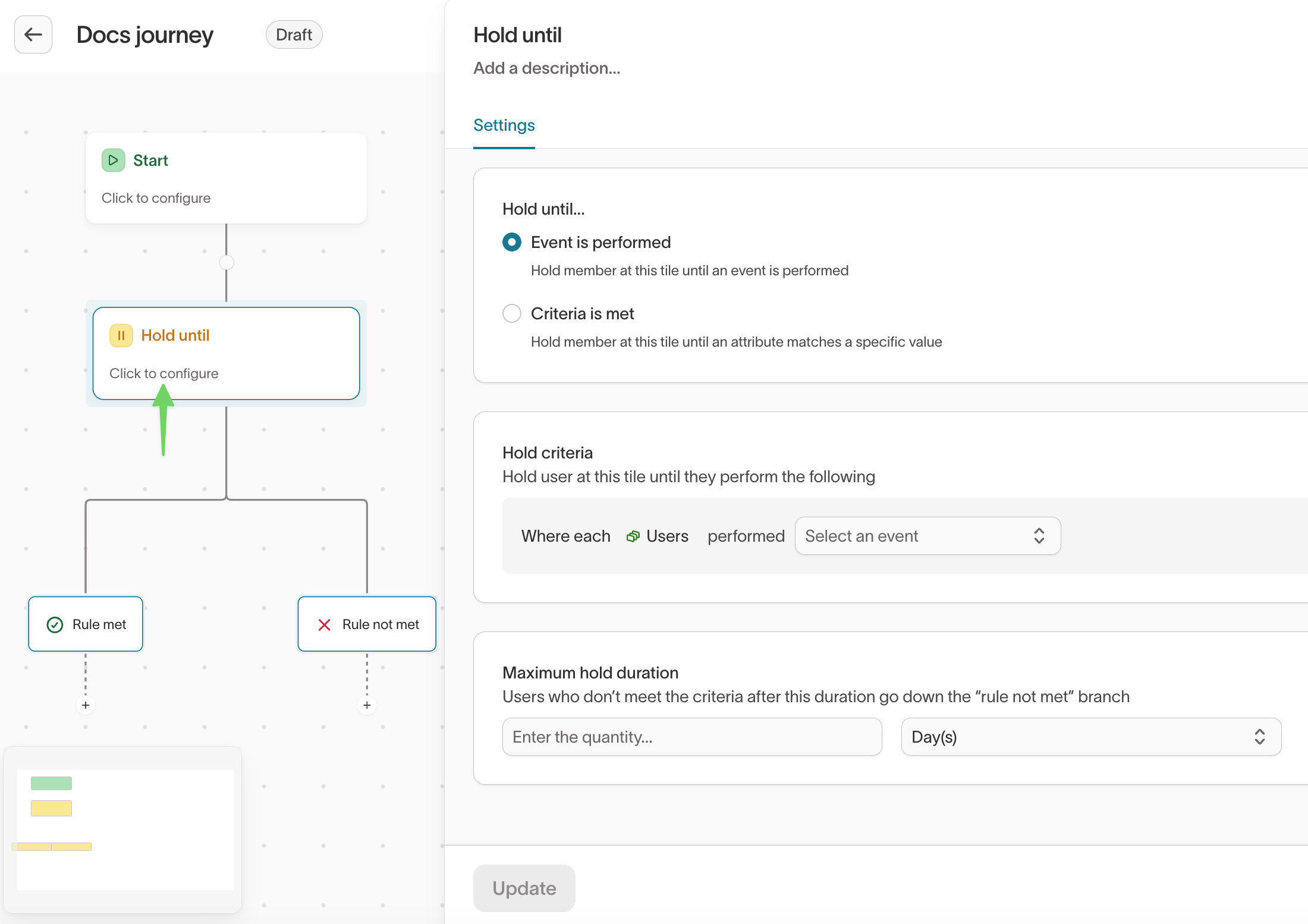Image resolution: width=1308 pixels, height=924 pixels.
Task: Click Enter the quantity input field
Action: pos(691,737)
